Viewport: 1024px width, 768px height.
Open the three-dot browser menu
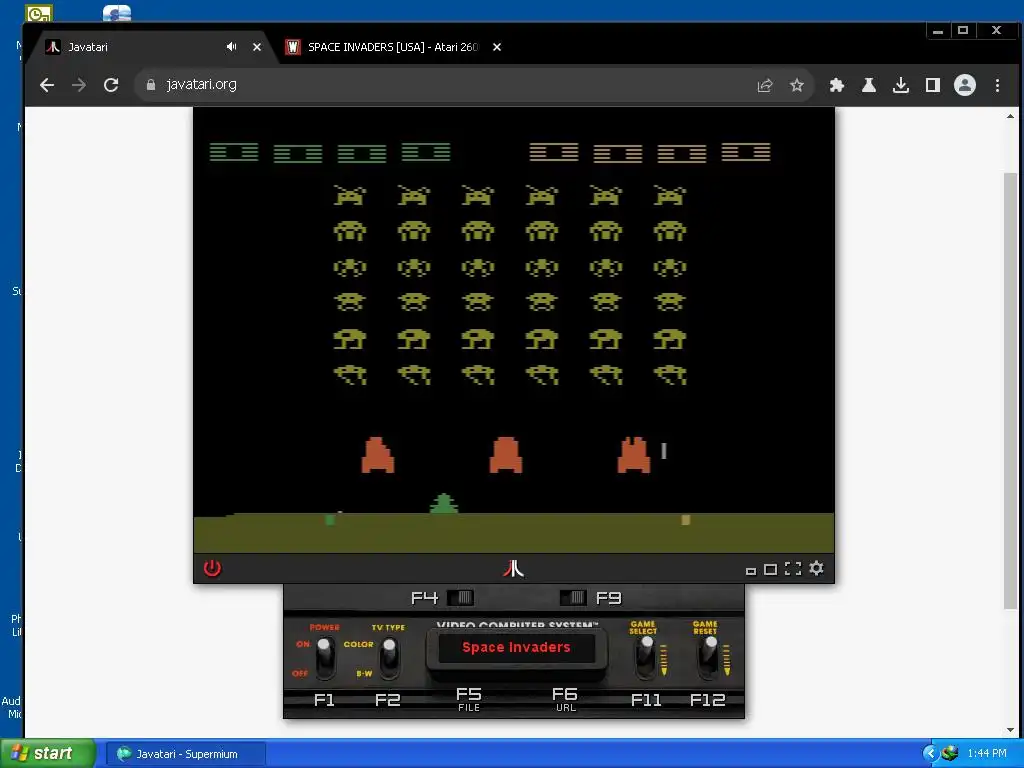[x=997, y=85]
